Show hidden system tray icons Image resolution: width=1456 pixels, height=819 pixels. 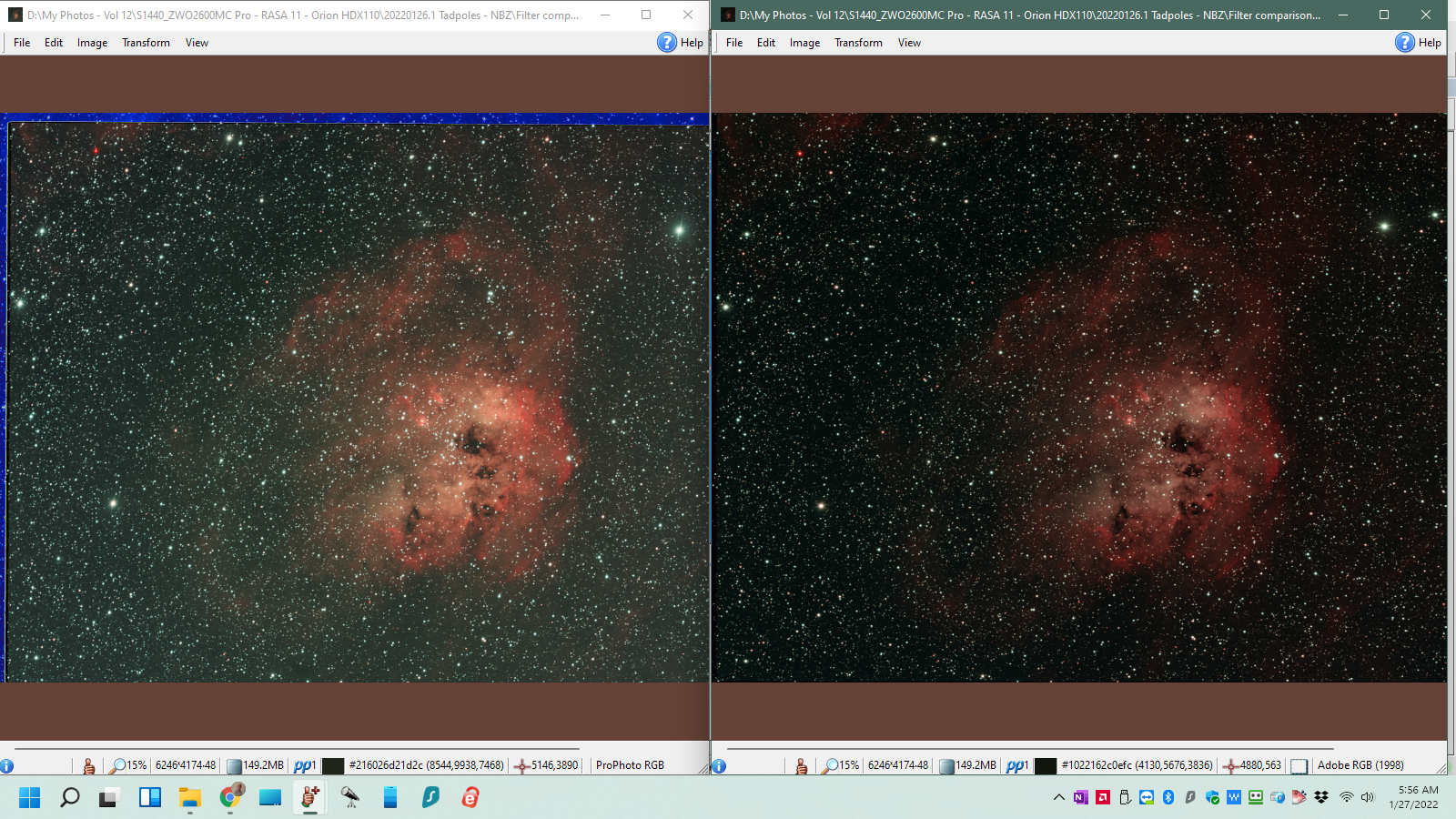[1059, 797]
